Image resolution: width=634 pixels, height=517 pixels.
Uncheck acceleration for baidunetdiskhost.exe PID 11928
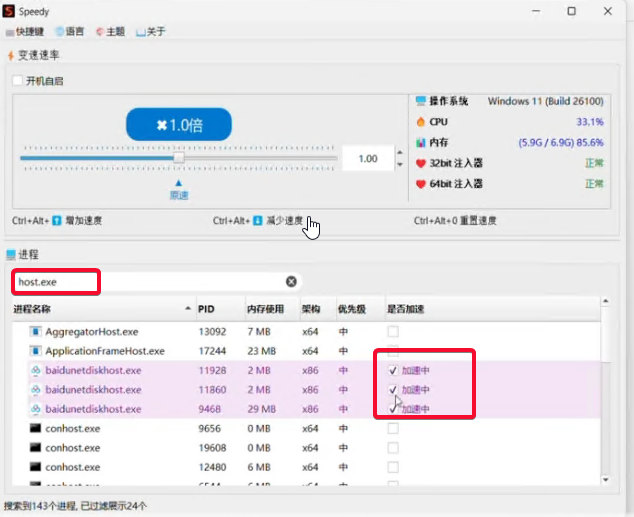[393, 370]
